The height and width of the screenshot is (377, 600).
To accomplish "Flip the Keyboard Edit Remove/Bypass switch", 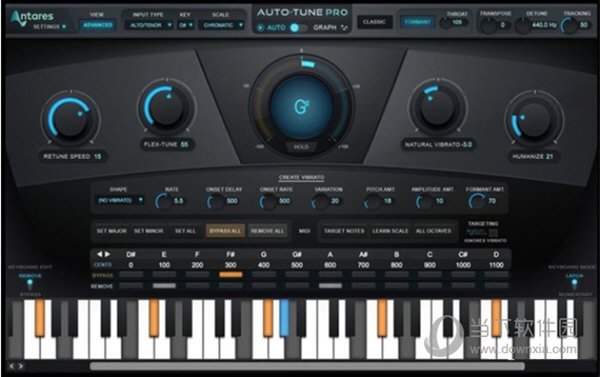I will (x=30, y=284).
